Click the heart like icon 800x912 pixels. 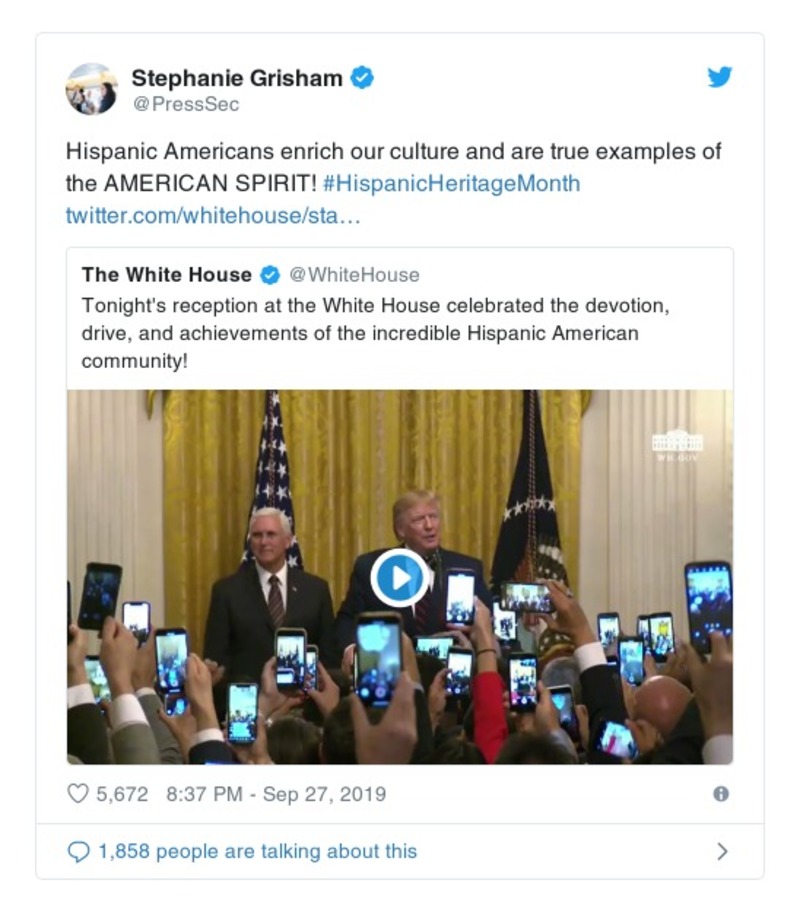[x=78, y=793]
